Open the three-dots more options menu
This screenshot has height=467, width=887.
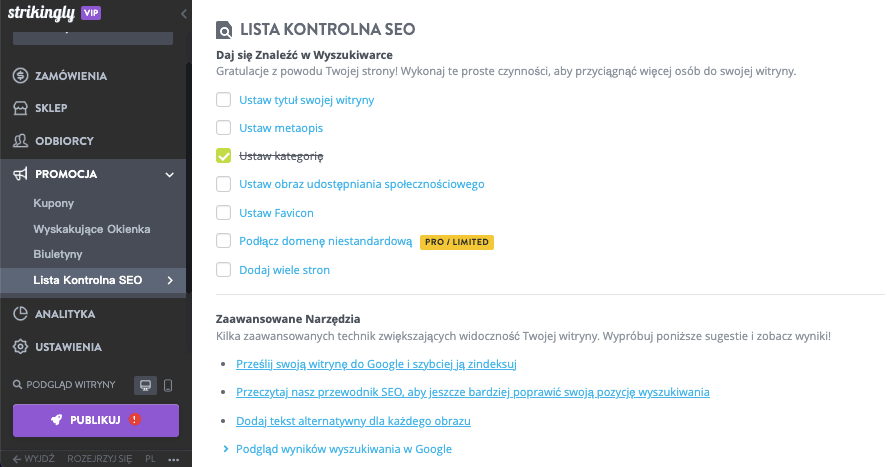point(174,460)
